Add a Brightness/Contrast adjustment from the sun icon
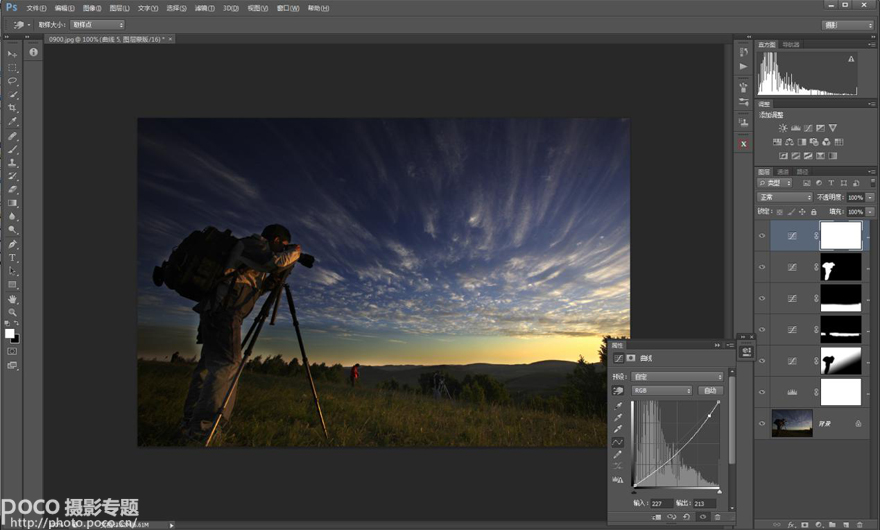This screenshot has width=880, height=530. (782, 128)
